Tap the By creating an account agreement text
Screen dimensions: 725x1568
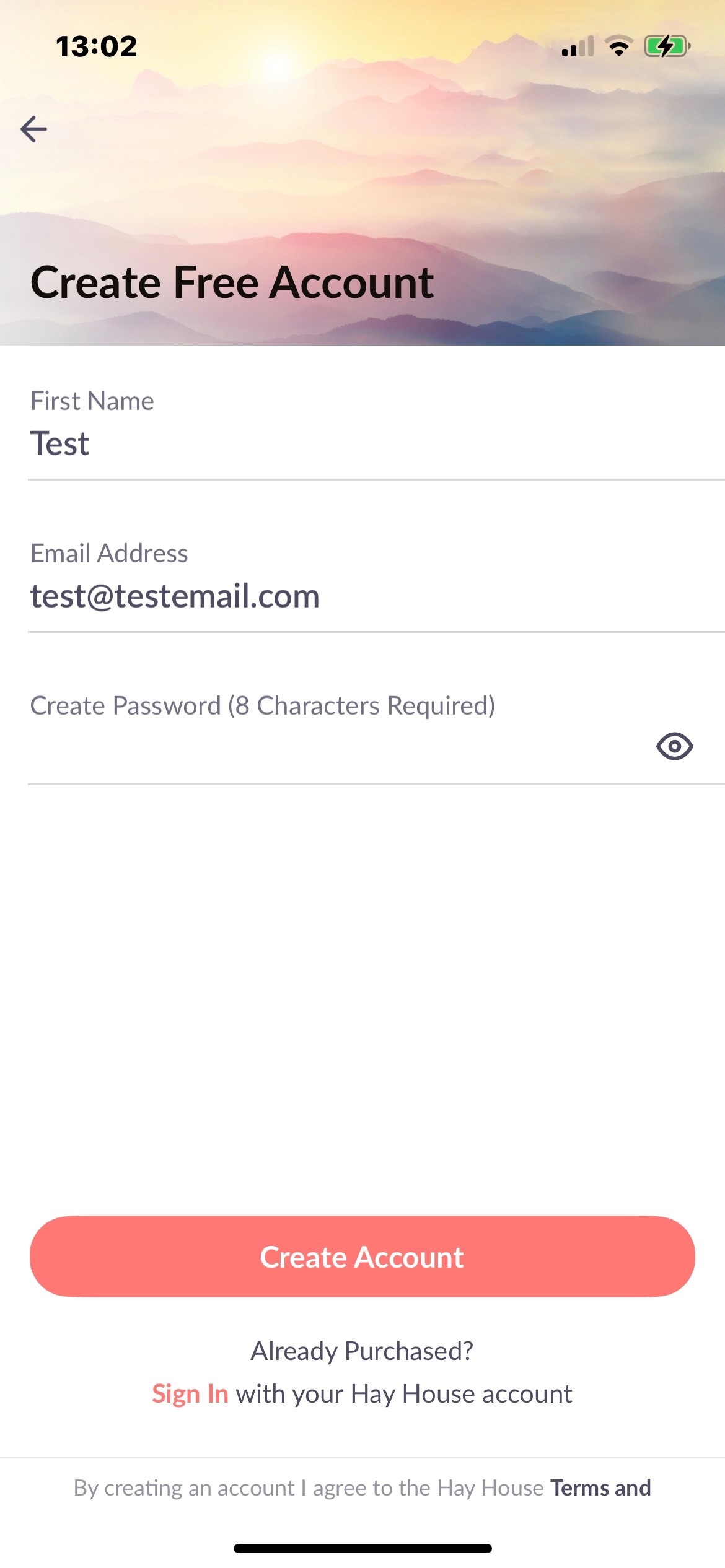click(308, 1487)
